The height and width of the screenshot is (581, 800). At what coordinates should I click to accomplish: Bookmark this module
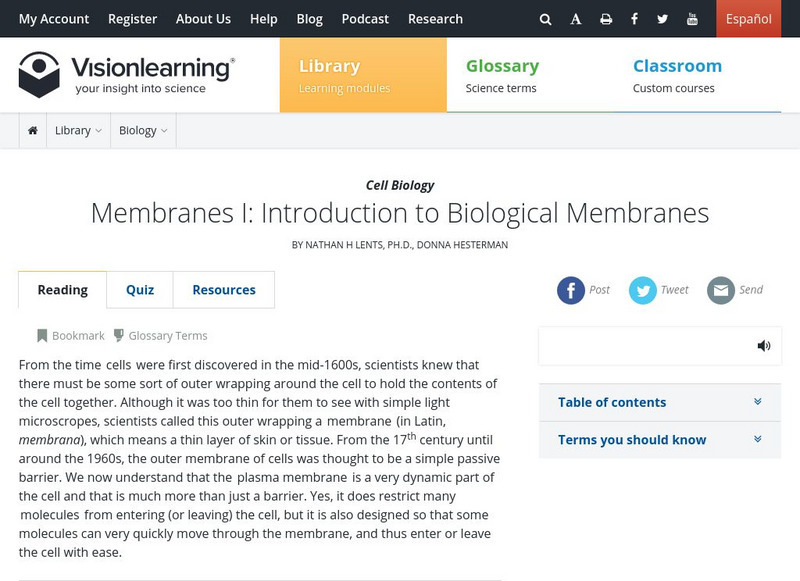(x=70, y=336)
